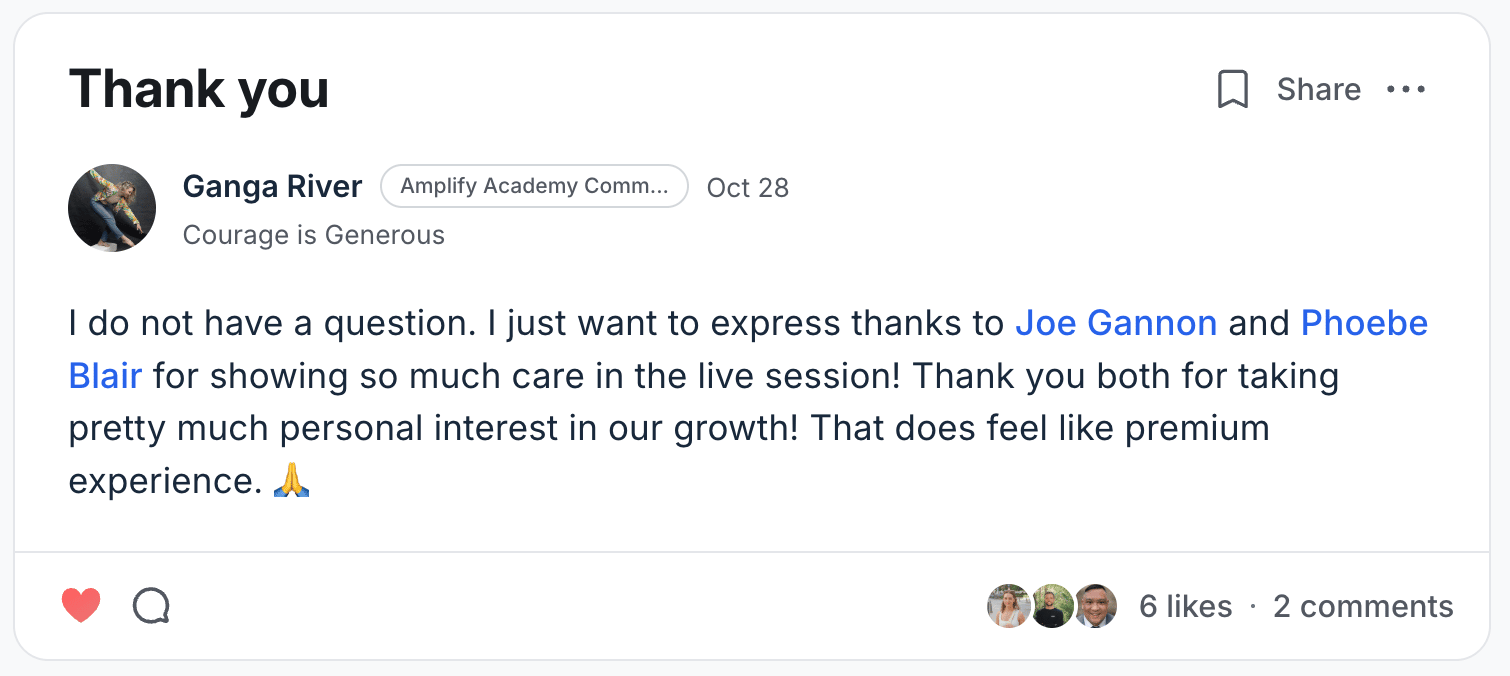Open the three-dot more options menu

1406,90
